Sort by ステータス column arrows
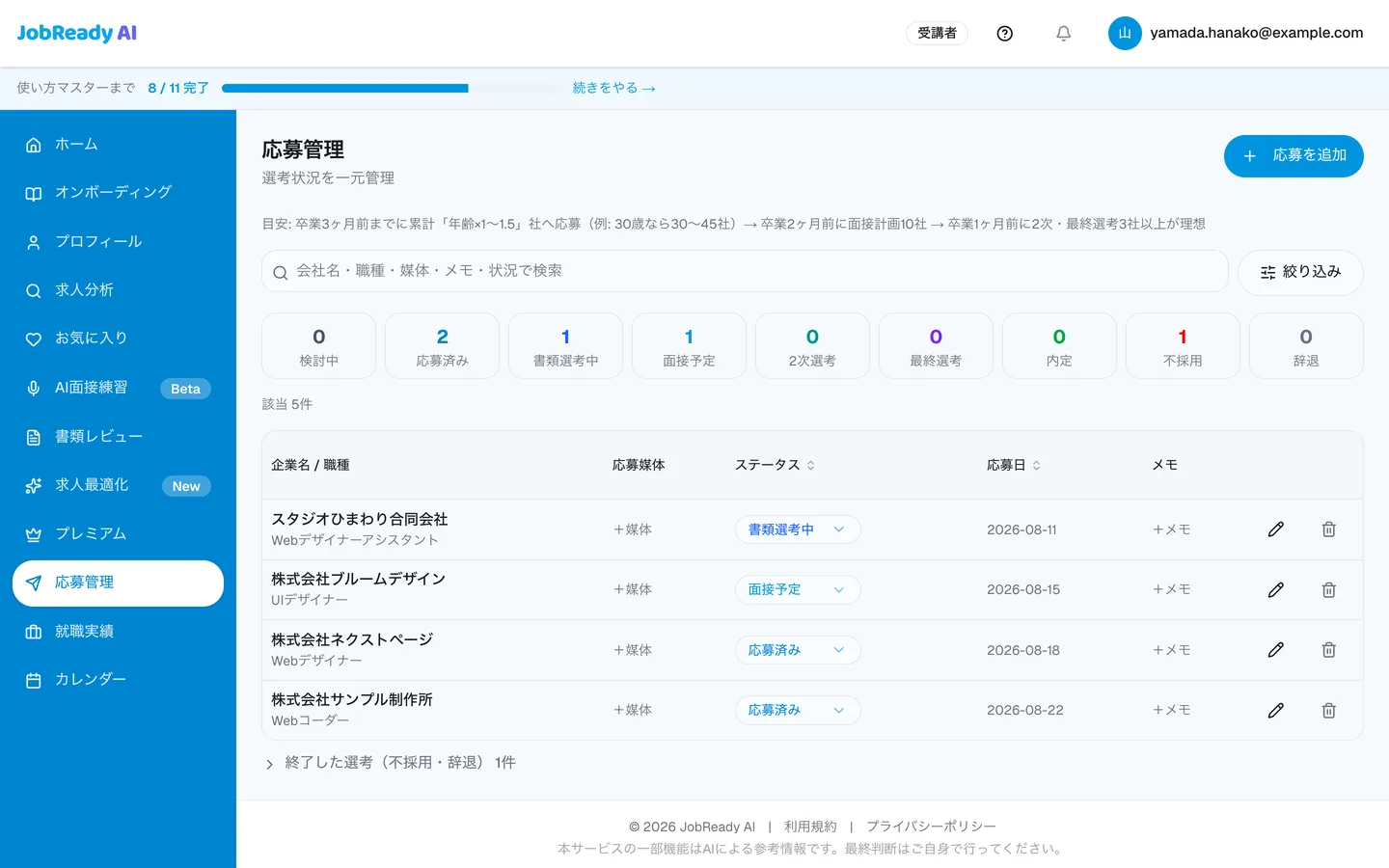The image size is (1389, 868). [811, 465]
